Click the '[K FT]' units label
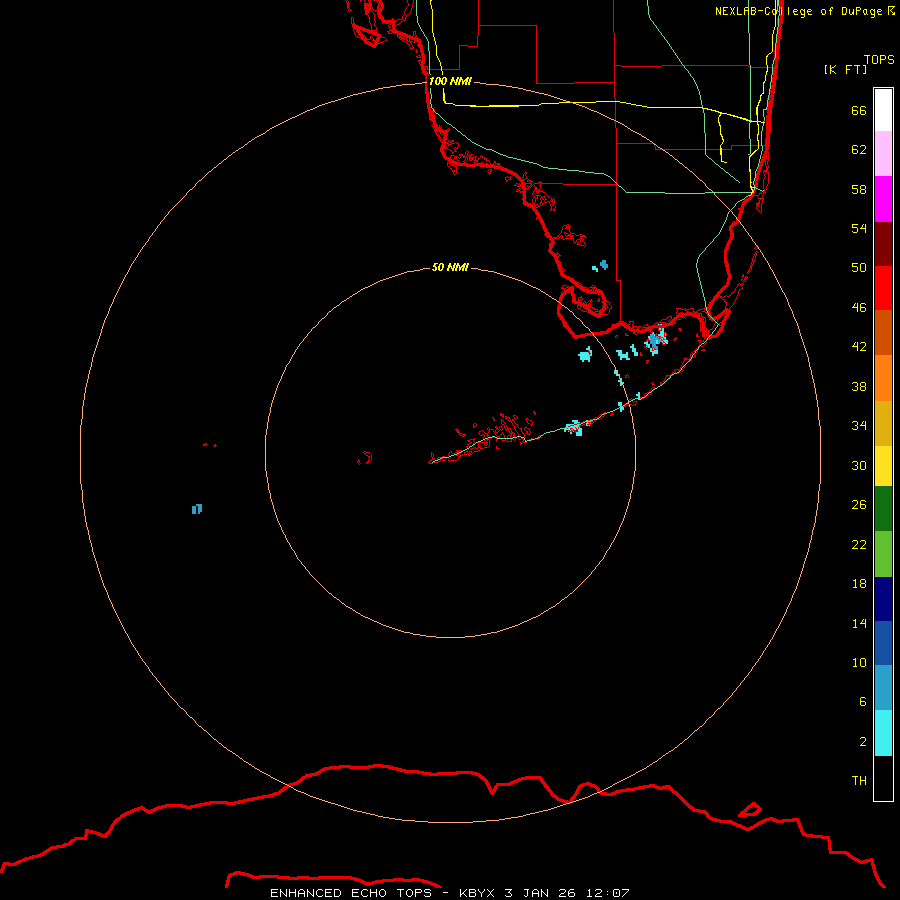The image size is (900, 900). pyautogui.click(x=845, y=69)
